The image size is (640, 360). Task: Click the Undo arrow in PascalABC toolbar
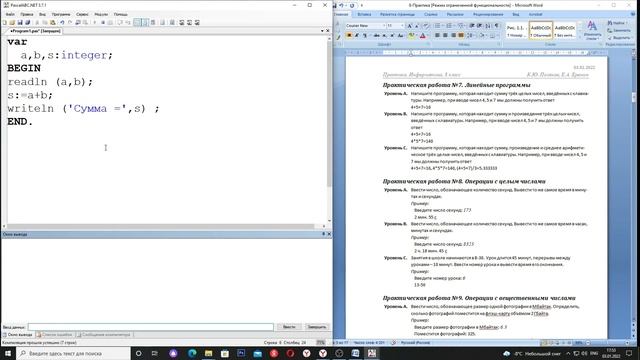[62, 22]
